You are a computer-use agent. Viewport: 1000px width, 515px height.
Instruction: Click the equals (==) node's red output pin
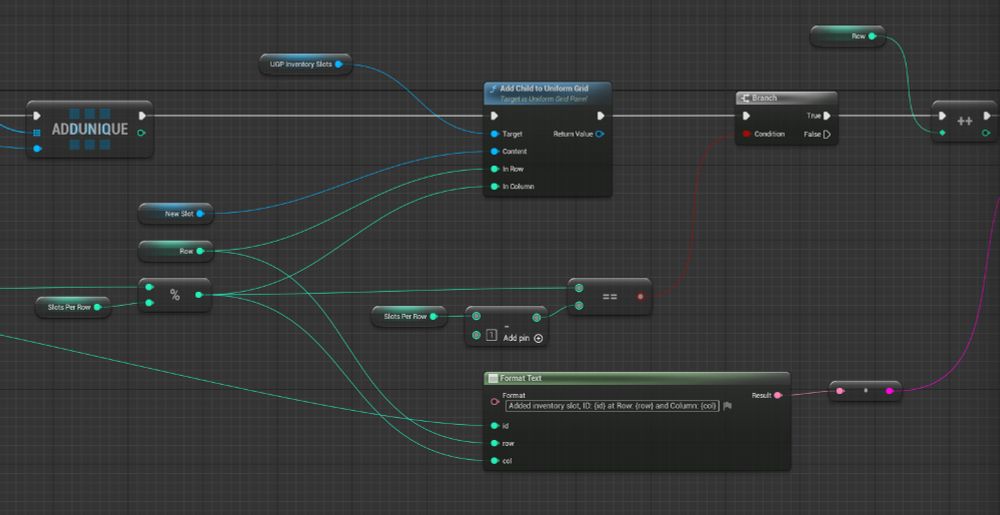click(x=640, y=296)
